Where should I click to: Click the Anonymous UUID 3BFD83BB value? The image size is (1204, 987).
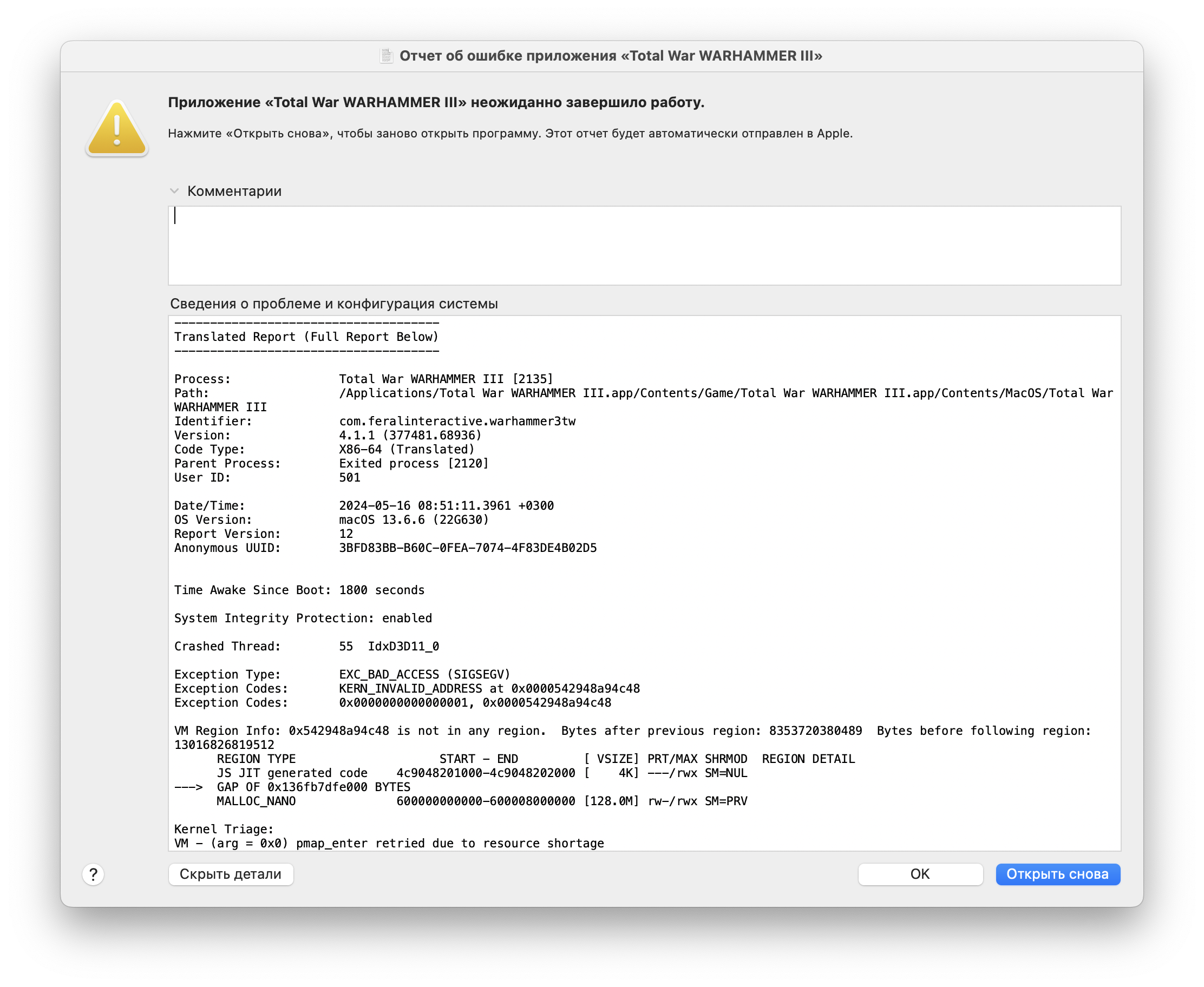click(x=468, y=548)
